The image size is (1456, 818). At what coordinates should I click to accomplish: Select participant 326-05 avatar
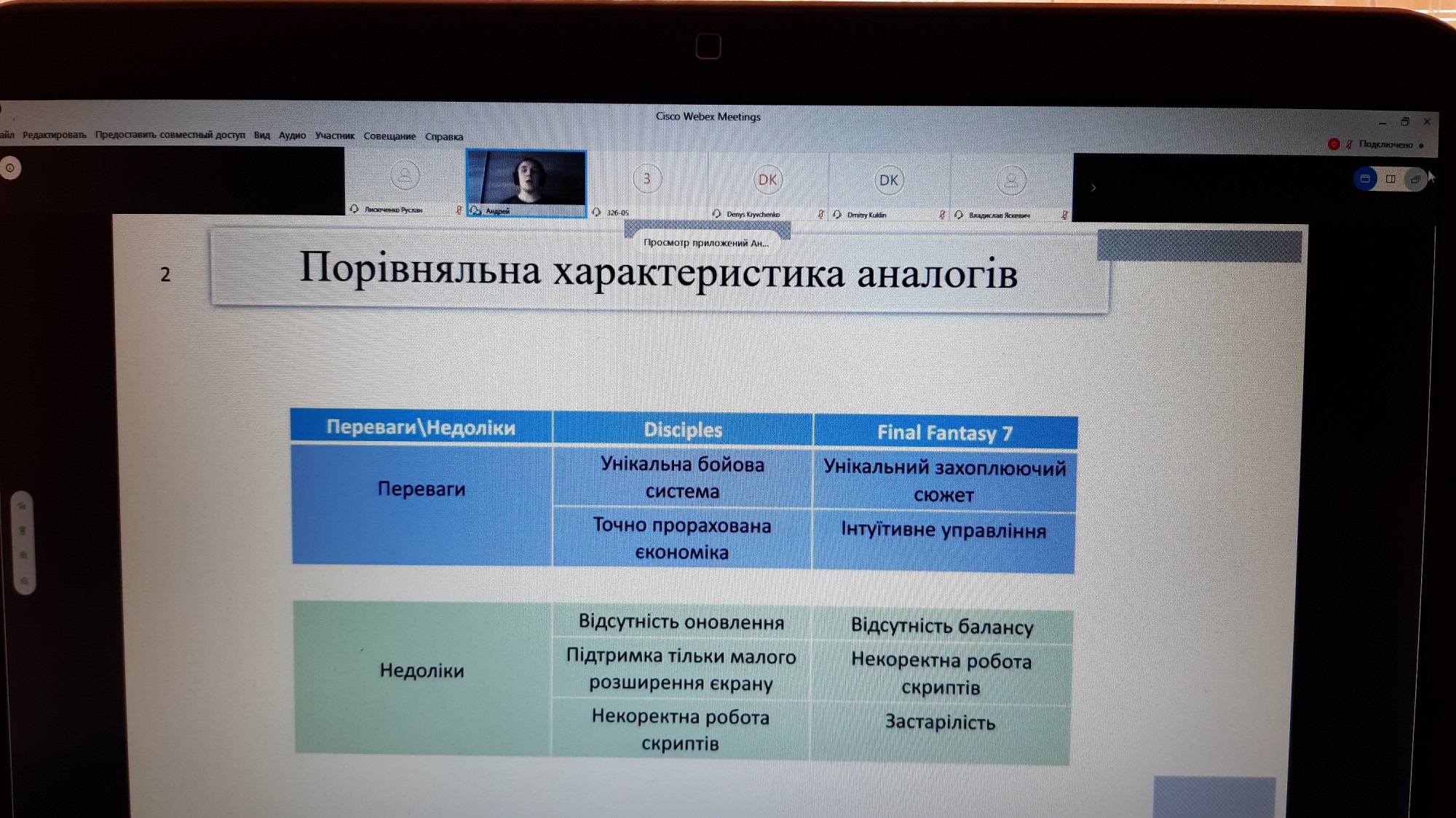tap(646, 178)
